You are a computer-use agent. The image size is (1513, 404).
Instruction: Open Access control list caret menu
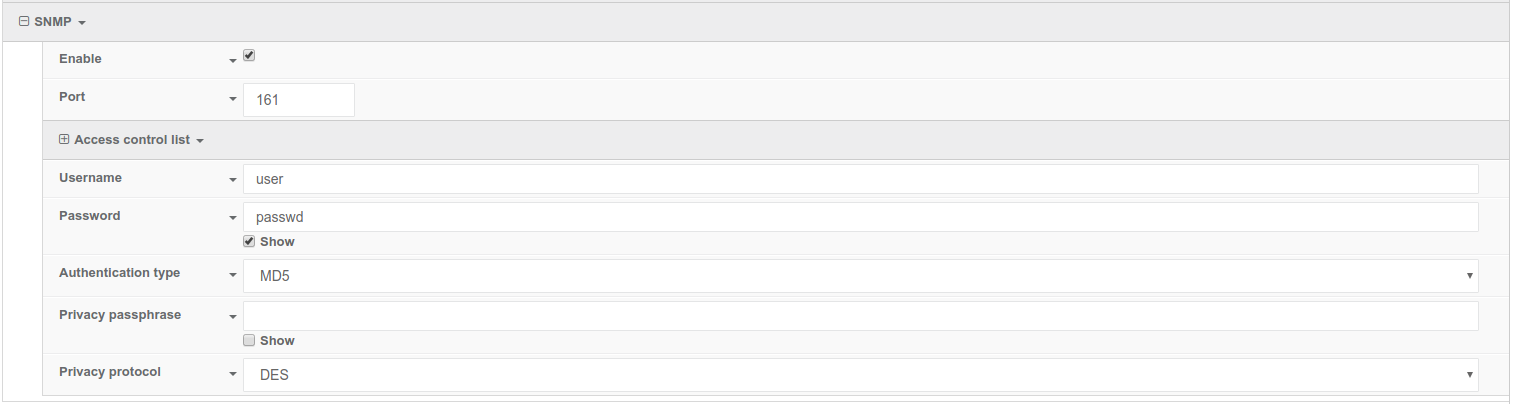(200, 141)
